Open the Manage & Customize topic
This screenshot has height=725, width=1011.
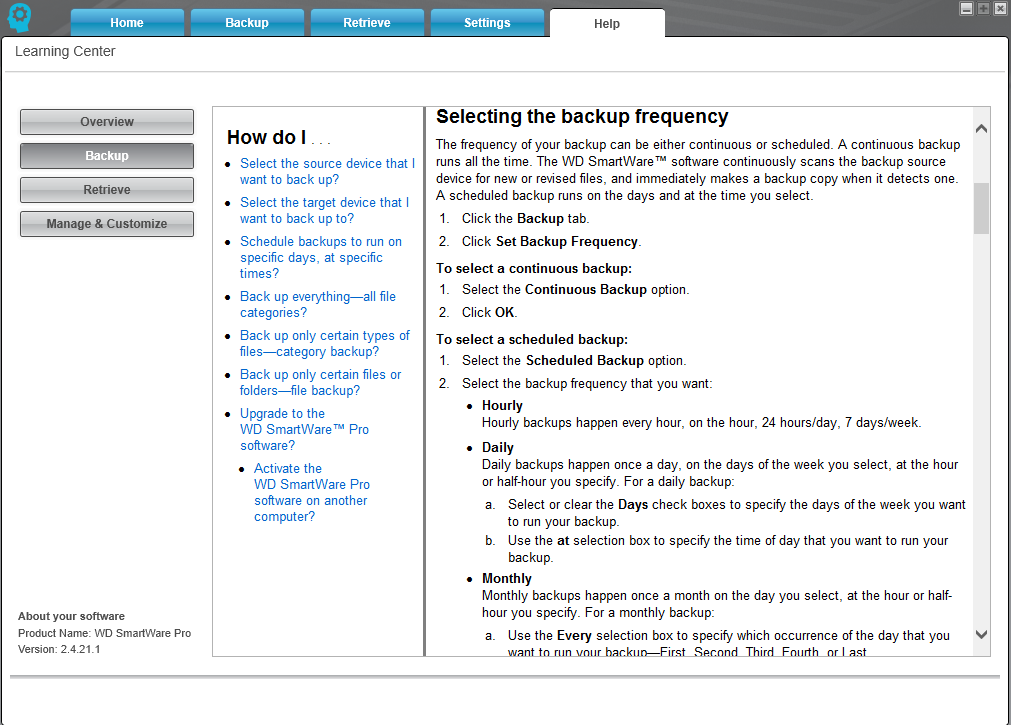pos(107,224)
